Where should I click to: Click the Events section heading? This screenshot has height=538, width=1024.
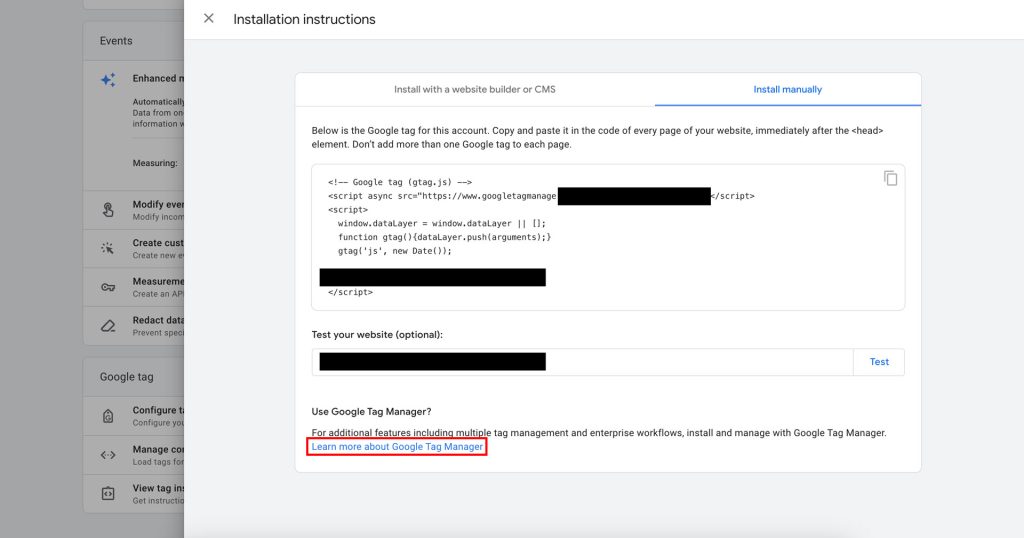coord(116,40)
